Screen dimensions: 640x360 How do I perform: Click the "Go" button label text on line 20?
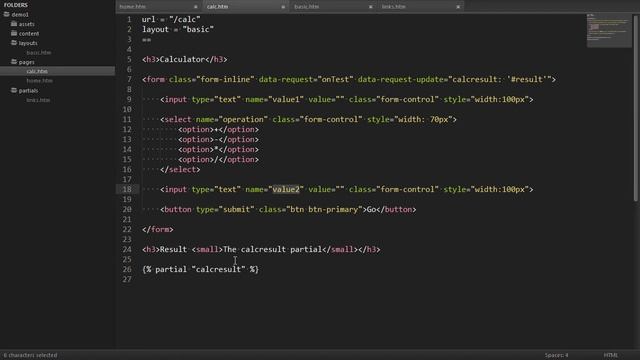point(371,209)
